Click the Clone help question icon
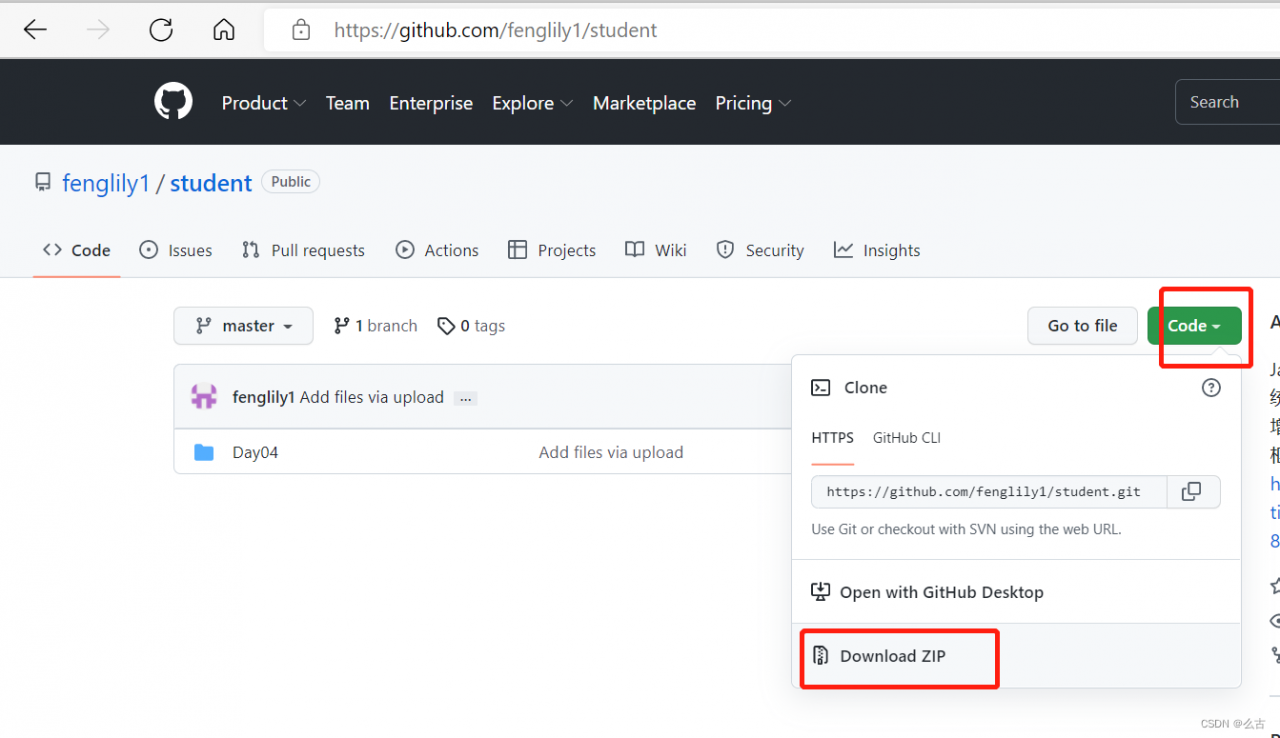Screen dimensions: 1280x738 pyautogui.click(x=1211, y=388)
